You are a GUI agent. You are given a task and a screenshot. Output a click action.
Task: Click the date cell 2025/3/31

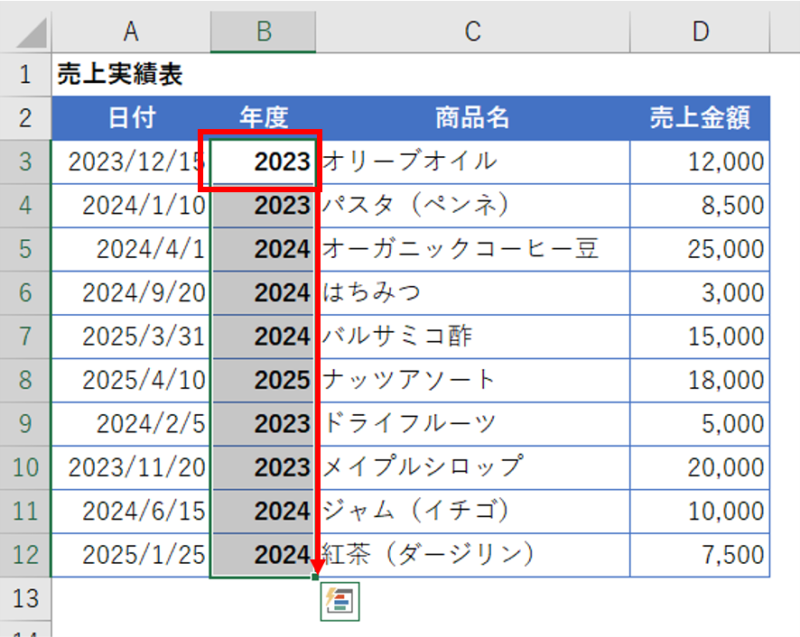(x=131, y=337)
